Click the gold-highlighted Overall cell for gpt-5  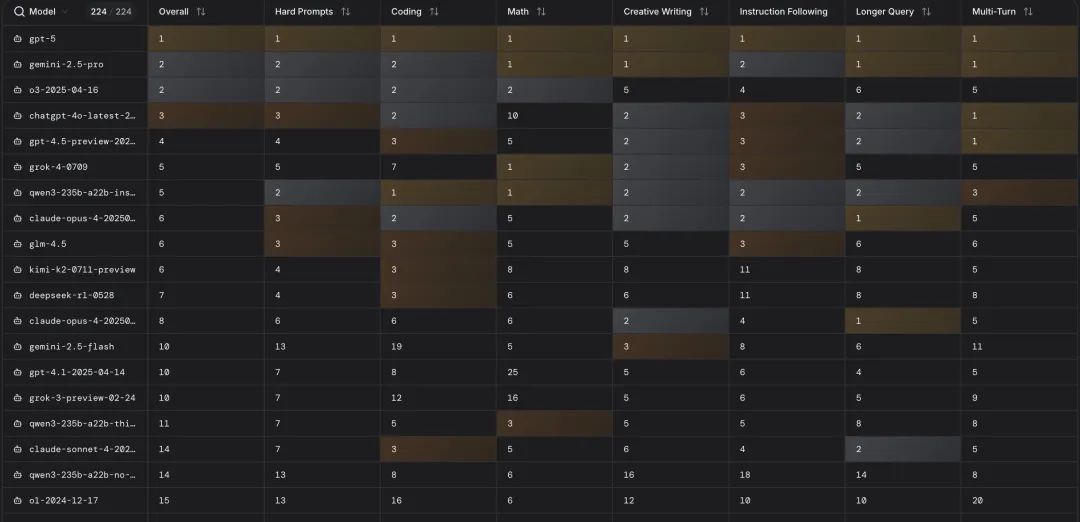point(205,38)
